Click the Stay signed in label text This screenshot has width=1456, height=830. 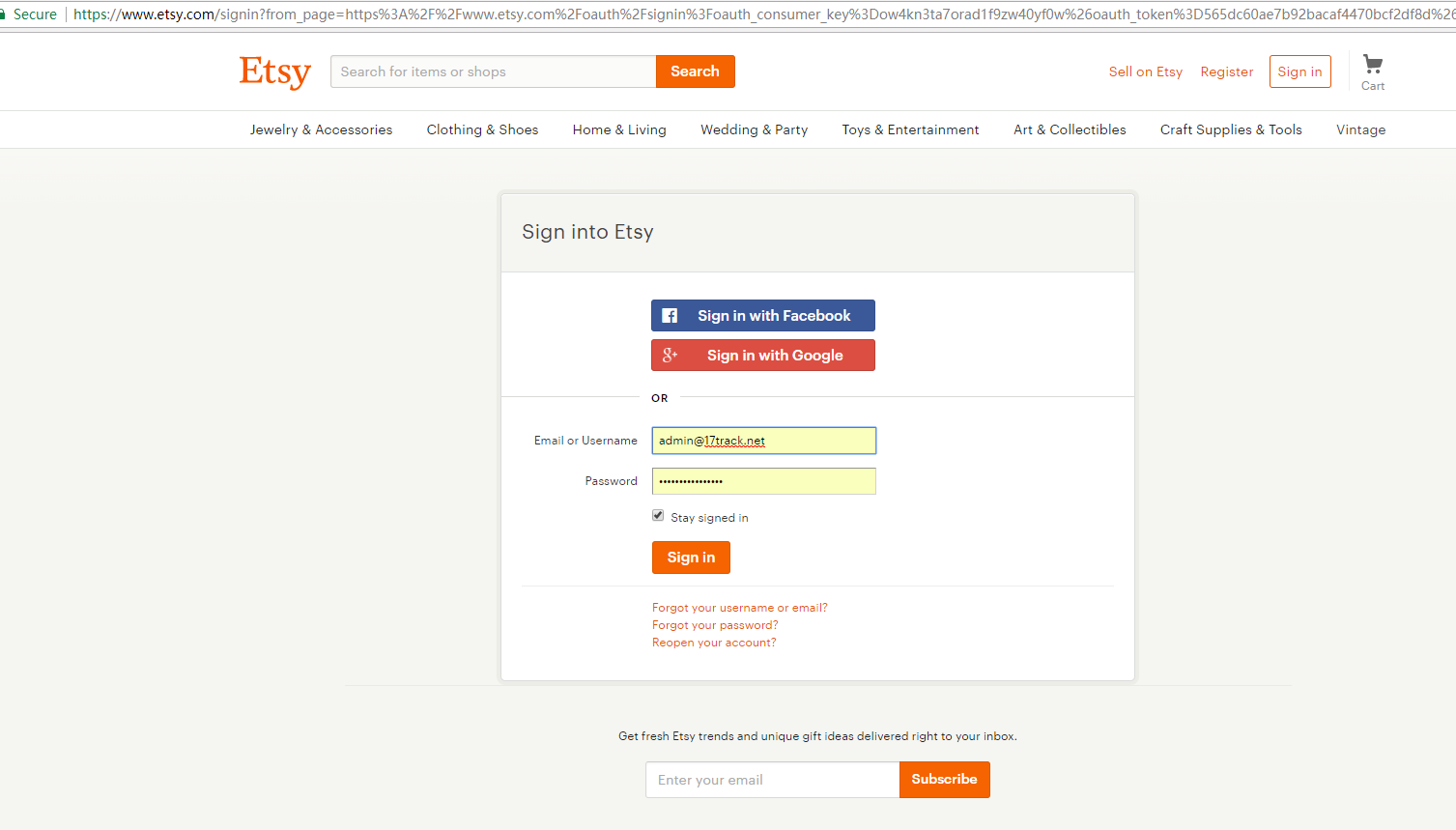click(709, 518)
